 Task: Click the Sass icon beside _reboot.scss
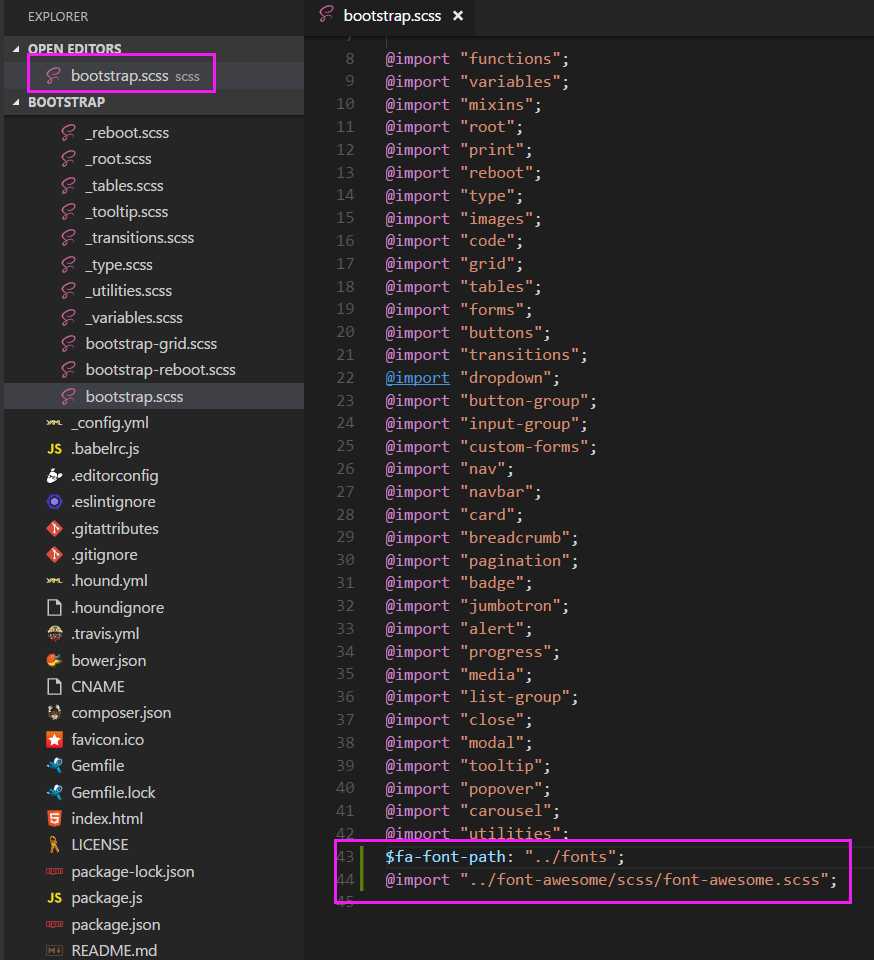[x=69, y=133]
